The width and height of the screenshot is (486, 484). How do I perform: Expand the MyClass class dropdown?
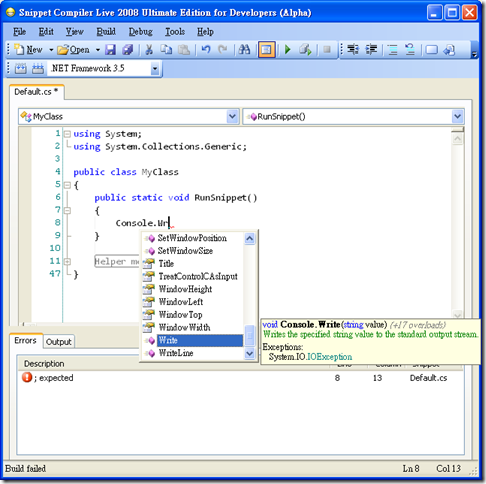[232, 117]
